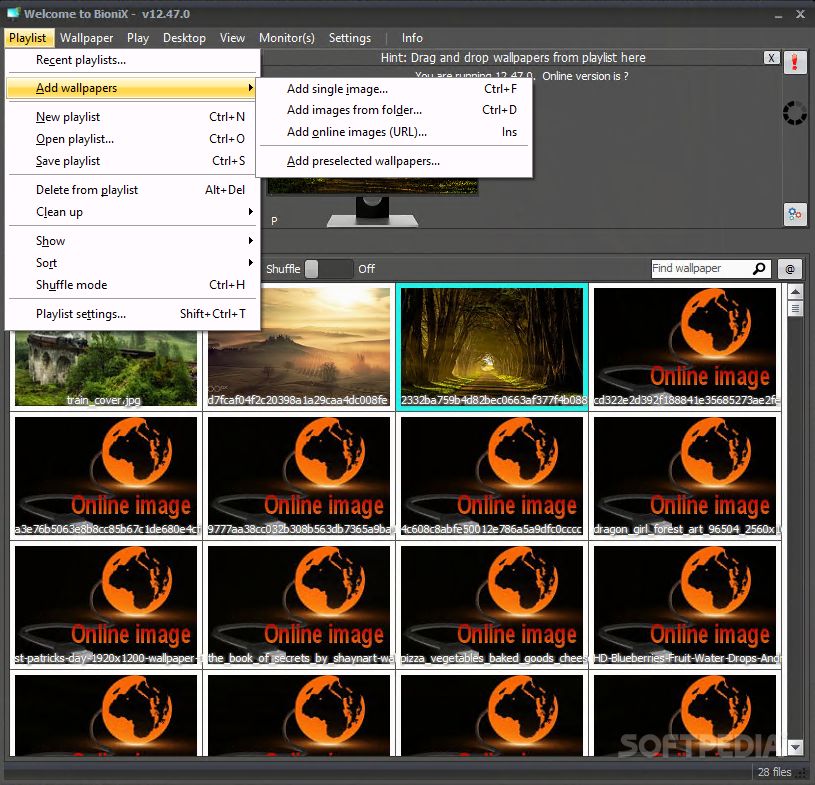The image size is (815, 785).
Task: Select the online image 9777aa38cc03...
Action: (x=298, y=476)
